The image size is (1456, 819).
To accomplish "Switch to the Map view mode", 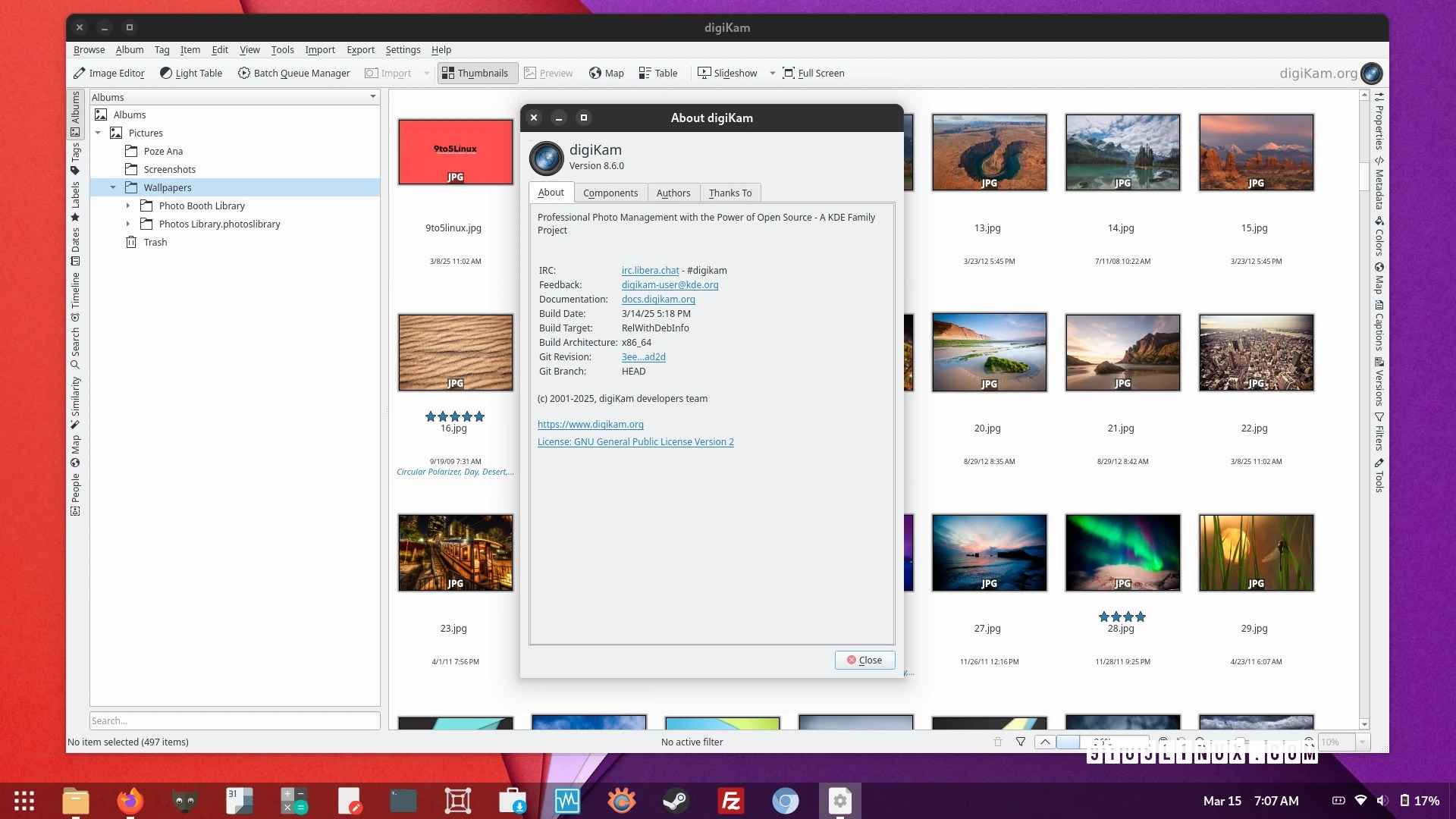I will point(607,73).
